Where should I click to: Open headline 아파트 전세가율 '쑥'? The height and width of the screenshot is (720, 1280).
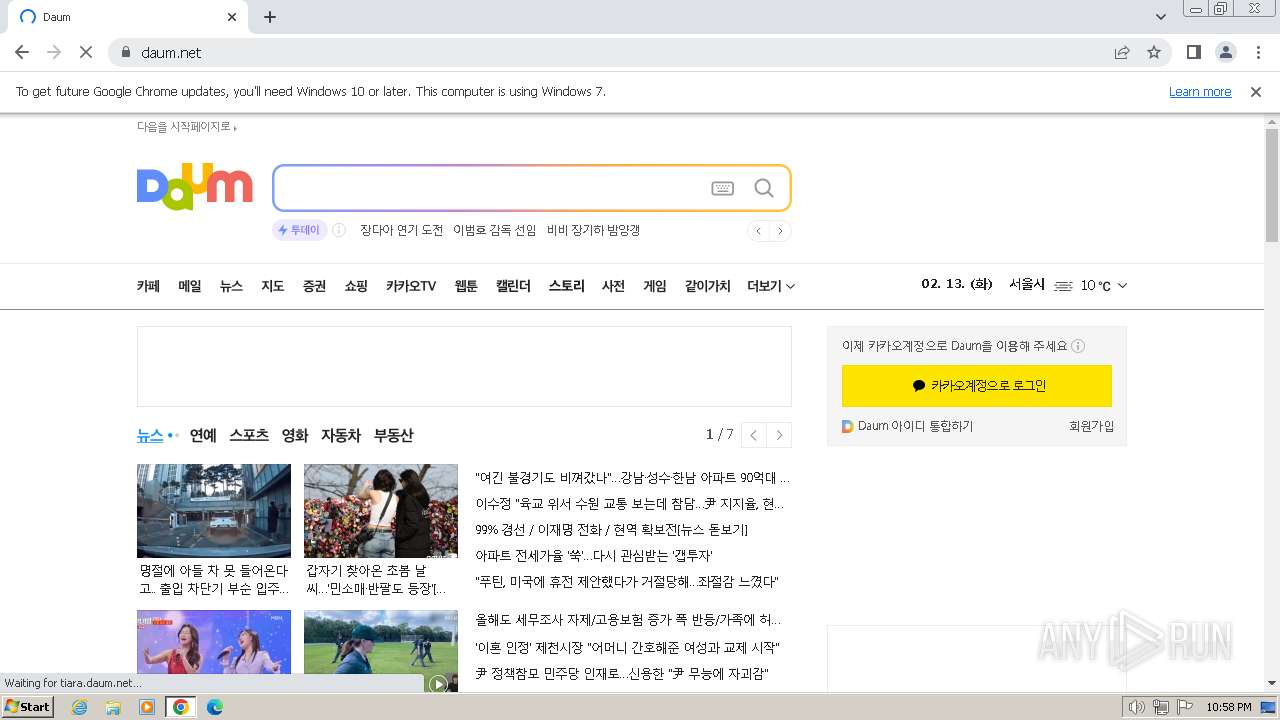(x=594, y=556)
